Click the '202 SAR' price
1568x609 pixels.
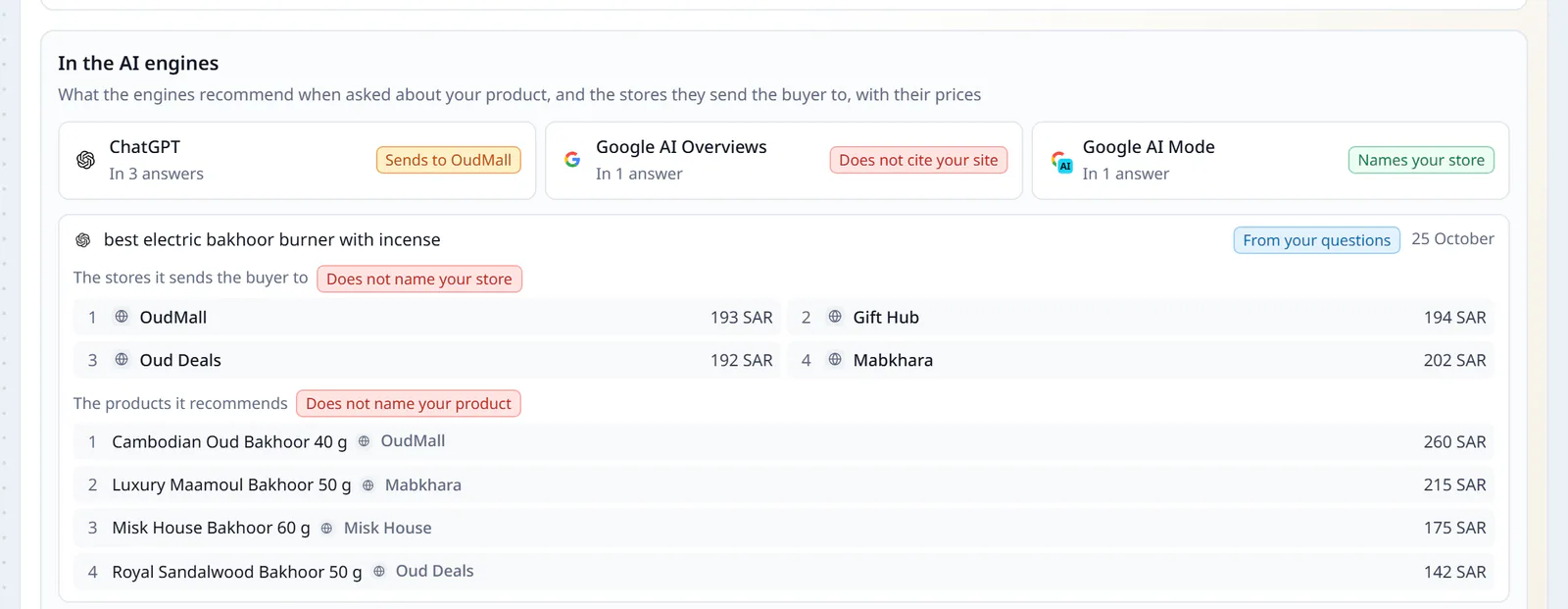tap(1455, 361)
